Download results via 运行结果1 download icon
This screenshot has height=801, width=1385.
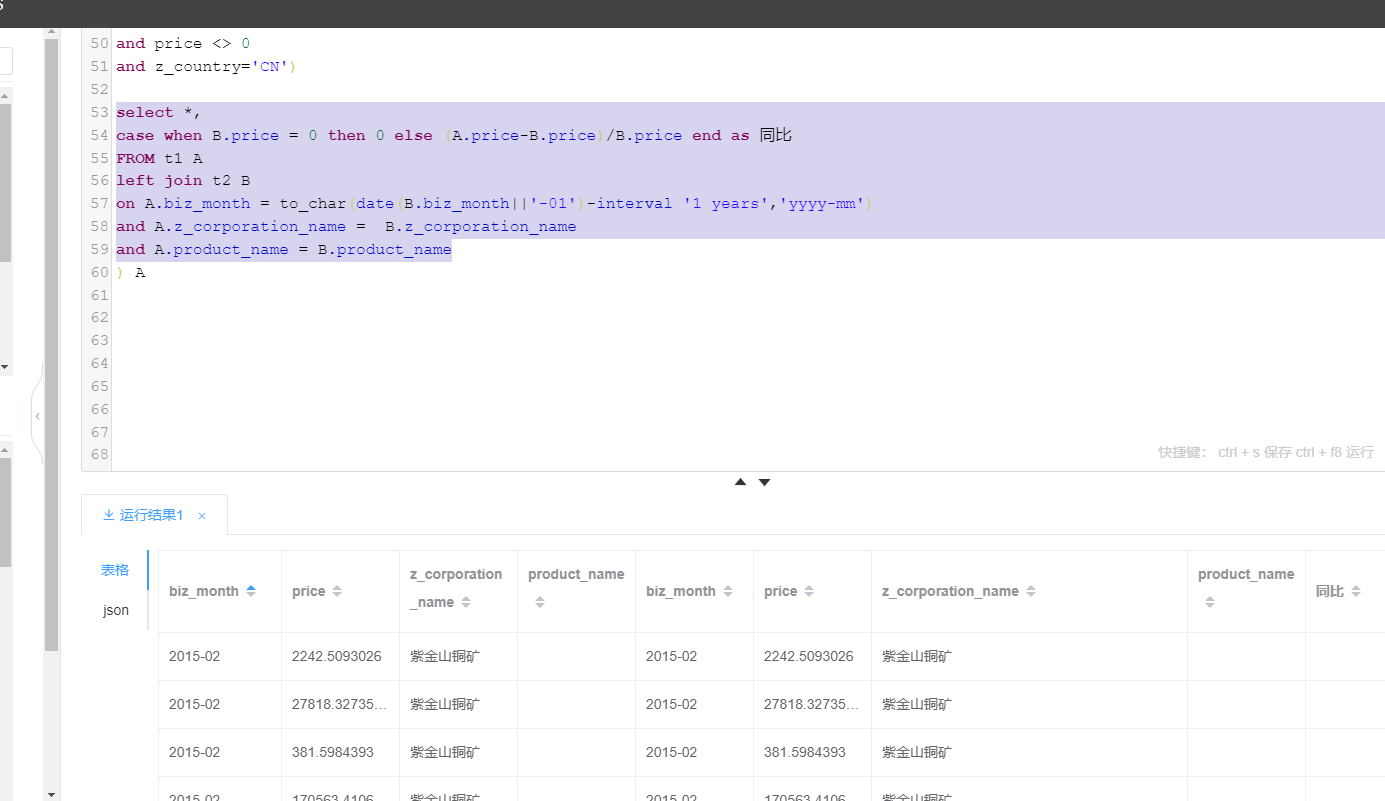[x=108, y=515]
